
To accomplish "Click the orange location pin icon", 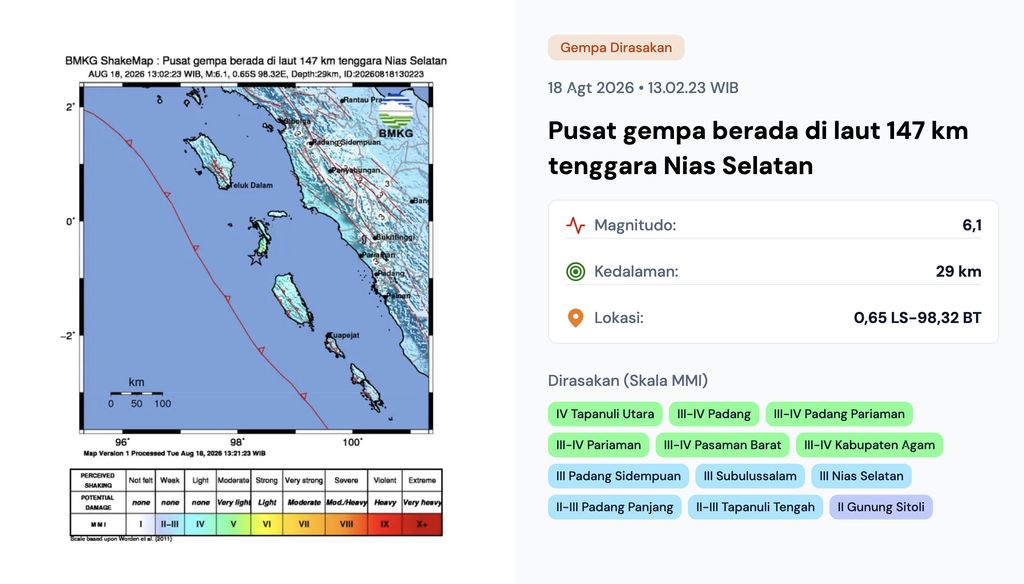I will (x=575, y=318).
